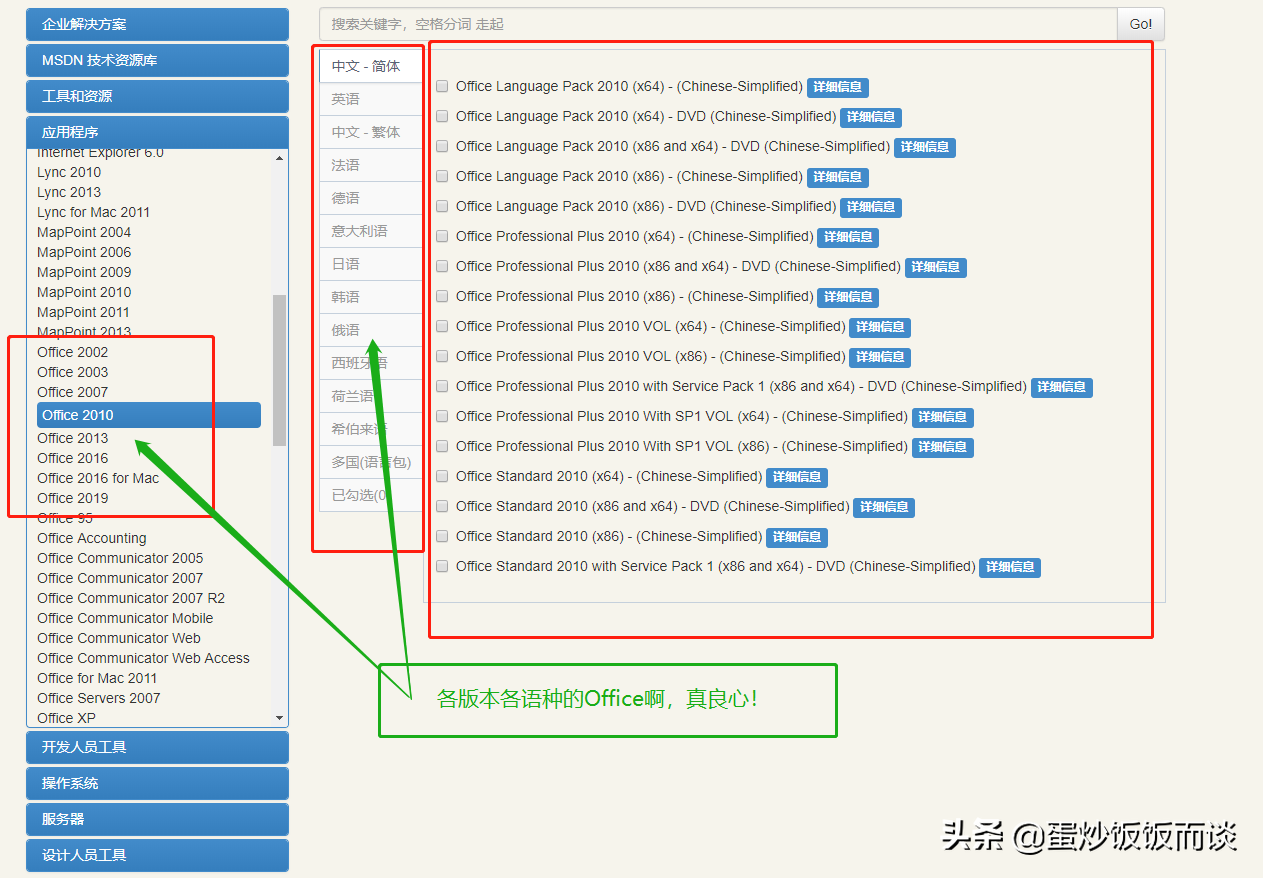Choose MapPoint 2004 from the list
Viewport: 1263px width, 878px height.
click(x=84, y=232)
